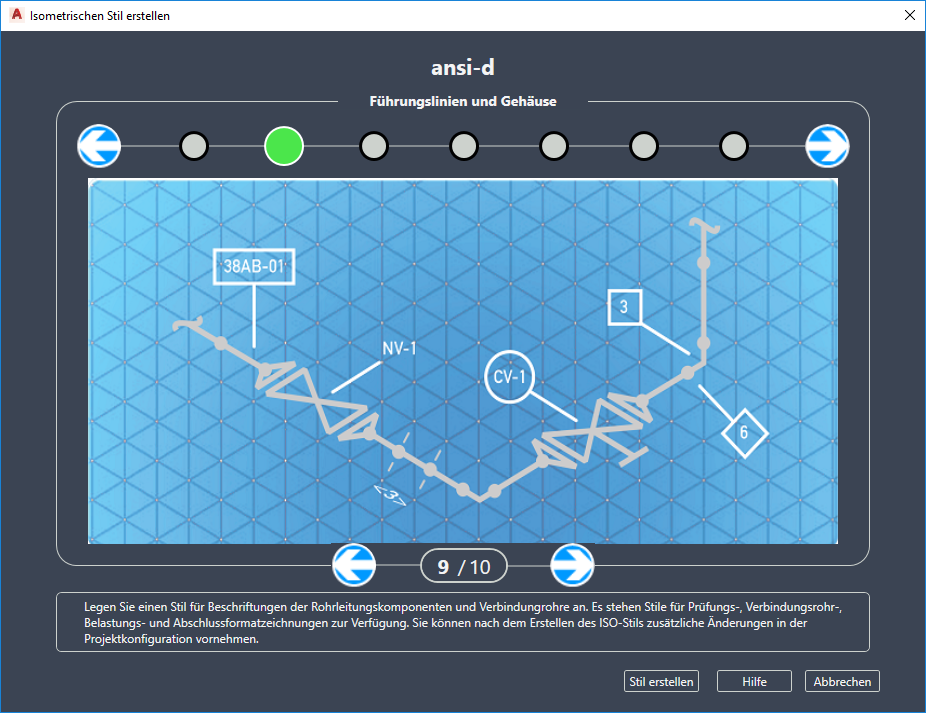The width and height of the screenshot is (926, 713).
Task: Click the square 3 label in preview
Action: coord(625,307)
